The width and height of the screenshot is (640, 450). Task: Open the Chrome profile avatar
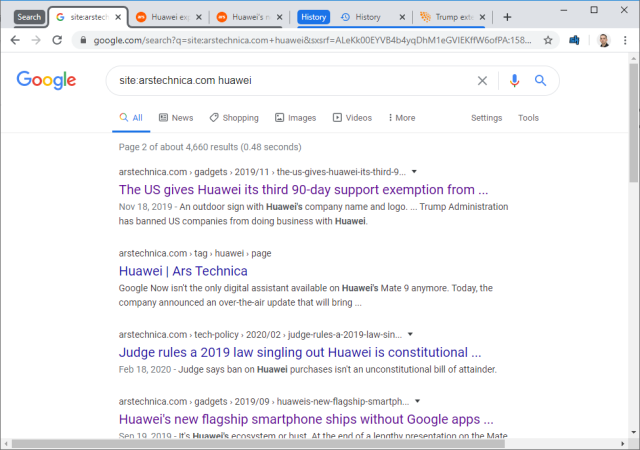[604, 40]
